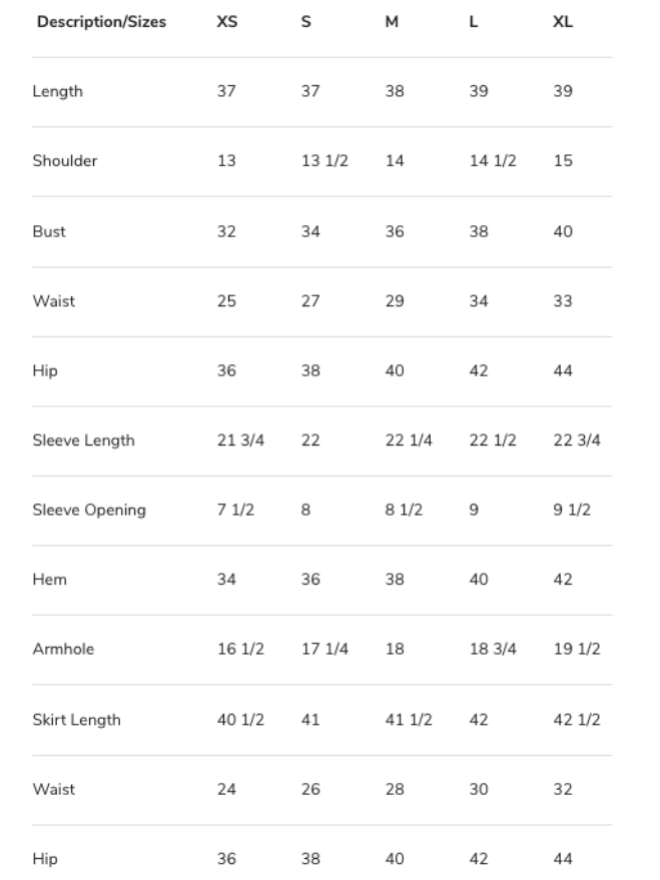Select the Shoulder row label
This screenshot has height=880, width=660.
click(64, 161)
